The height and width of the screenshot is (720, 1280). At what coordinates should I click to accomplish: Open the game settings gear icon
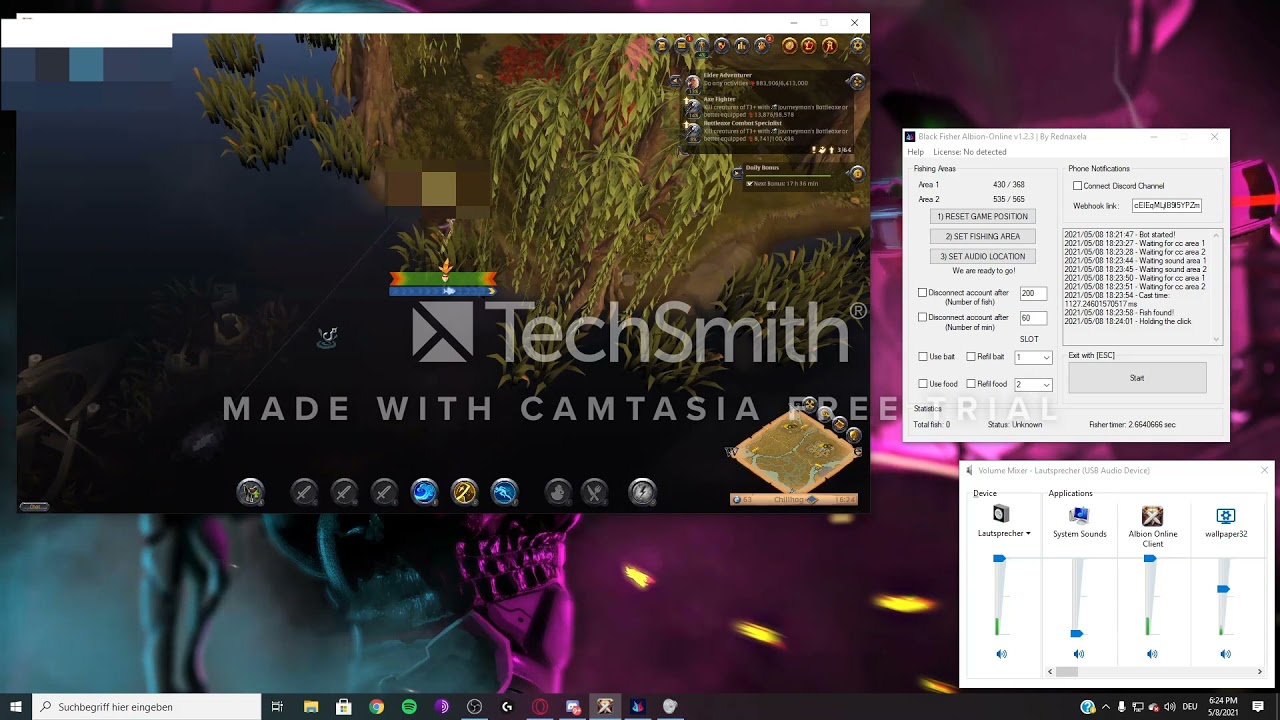pyautogui.click(x=857, y=46)
